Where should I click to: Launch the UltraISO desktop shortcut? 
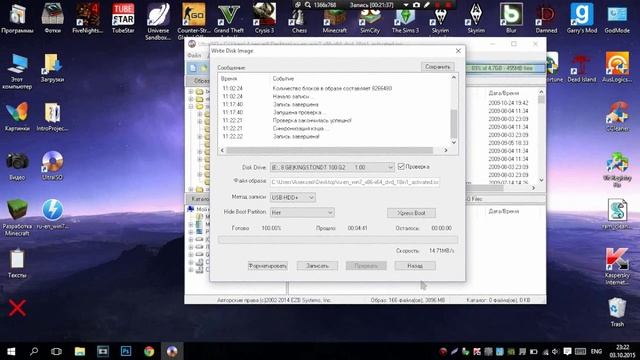52,166
